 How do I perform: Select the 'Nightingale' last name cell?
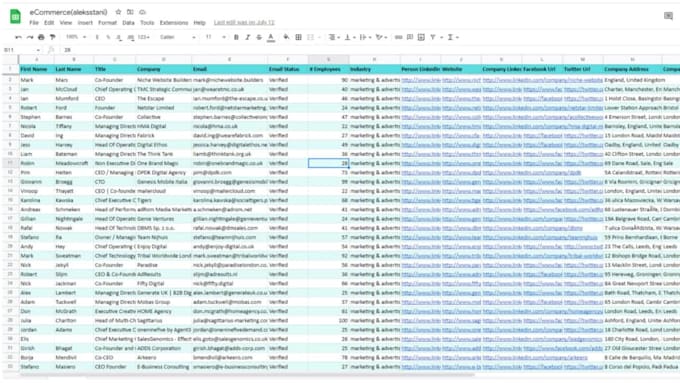[73, 219]
